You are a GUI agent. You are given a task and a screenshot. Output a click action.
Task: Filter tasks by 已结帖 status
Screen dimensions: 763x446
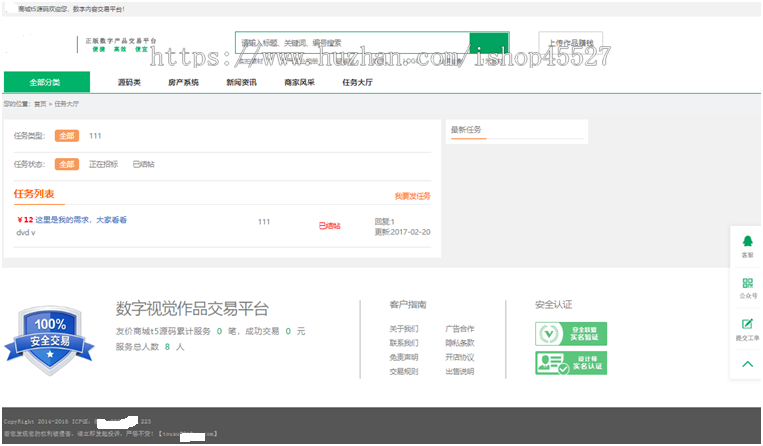[144, 164]
